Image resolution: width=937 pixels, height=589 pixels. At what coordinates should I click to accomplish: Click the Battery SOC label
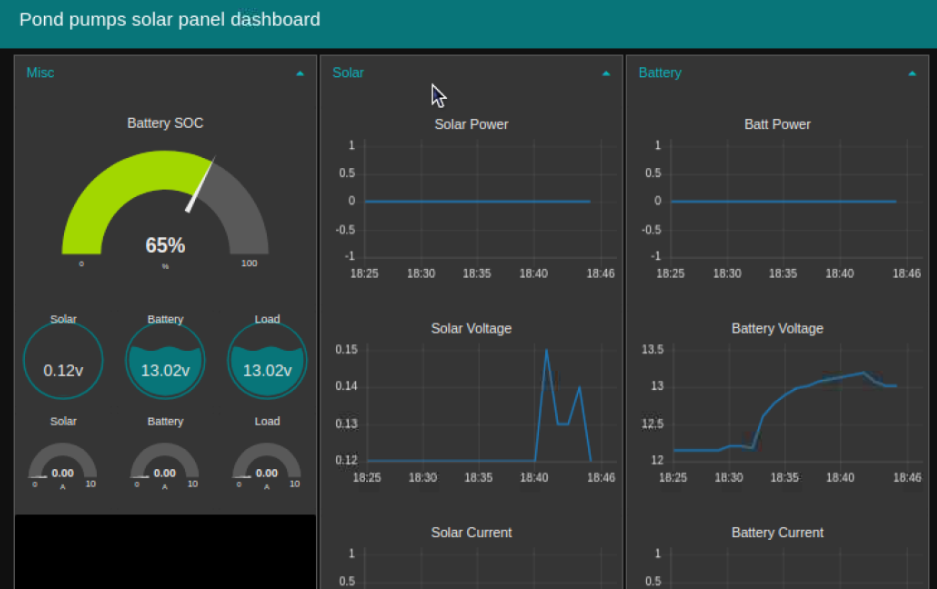165,123
